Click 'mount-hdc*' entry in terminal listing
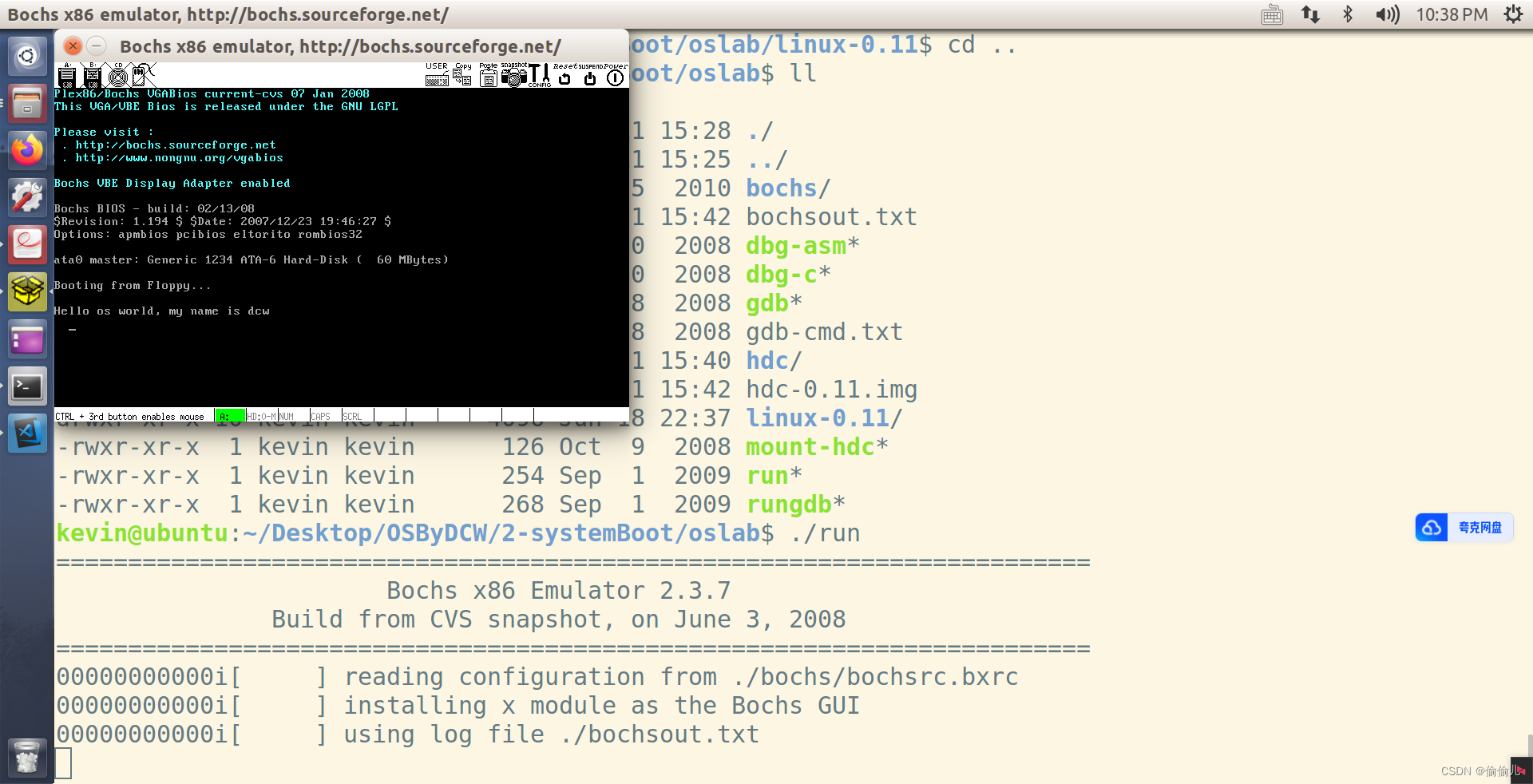 817,447
